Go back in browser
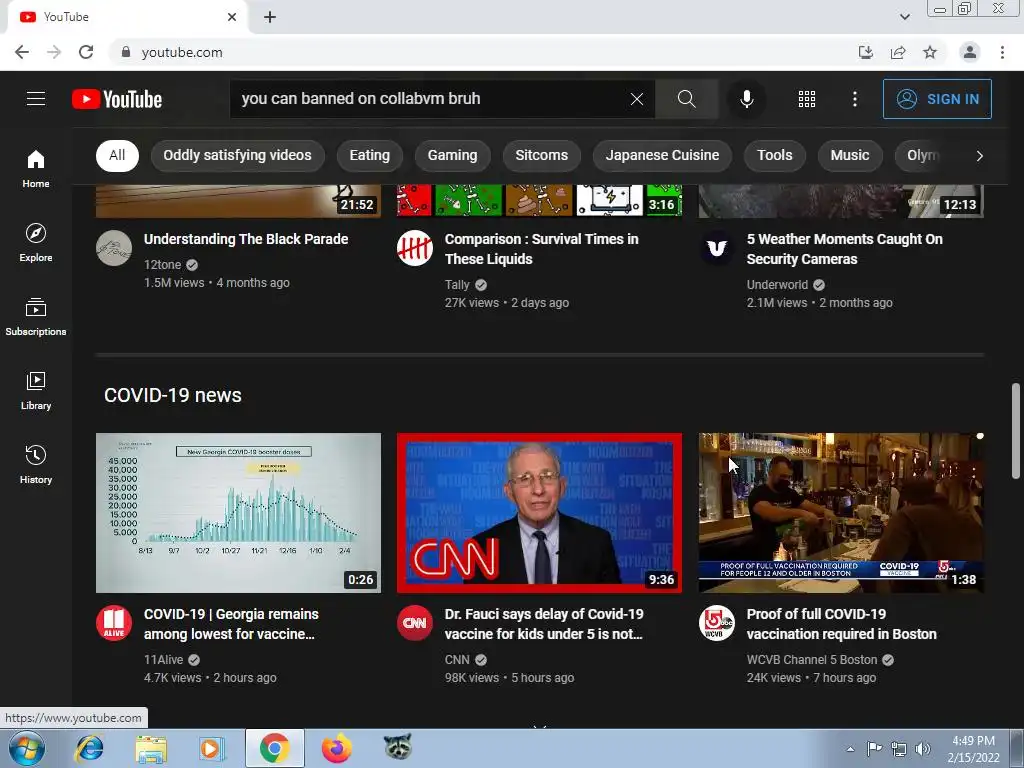Image resolution: width=1024 pixels, height=768 pixels. 22,52
